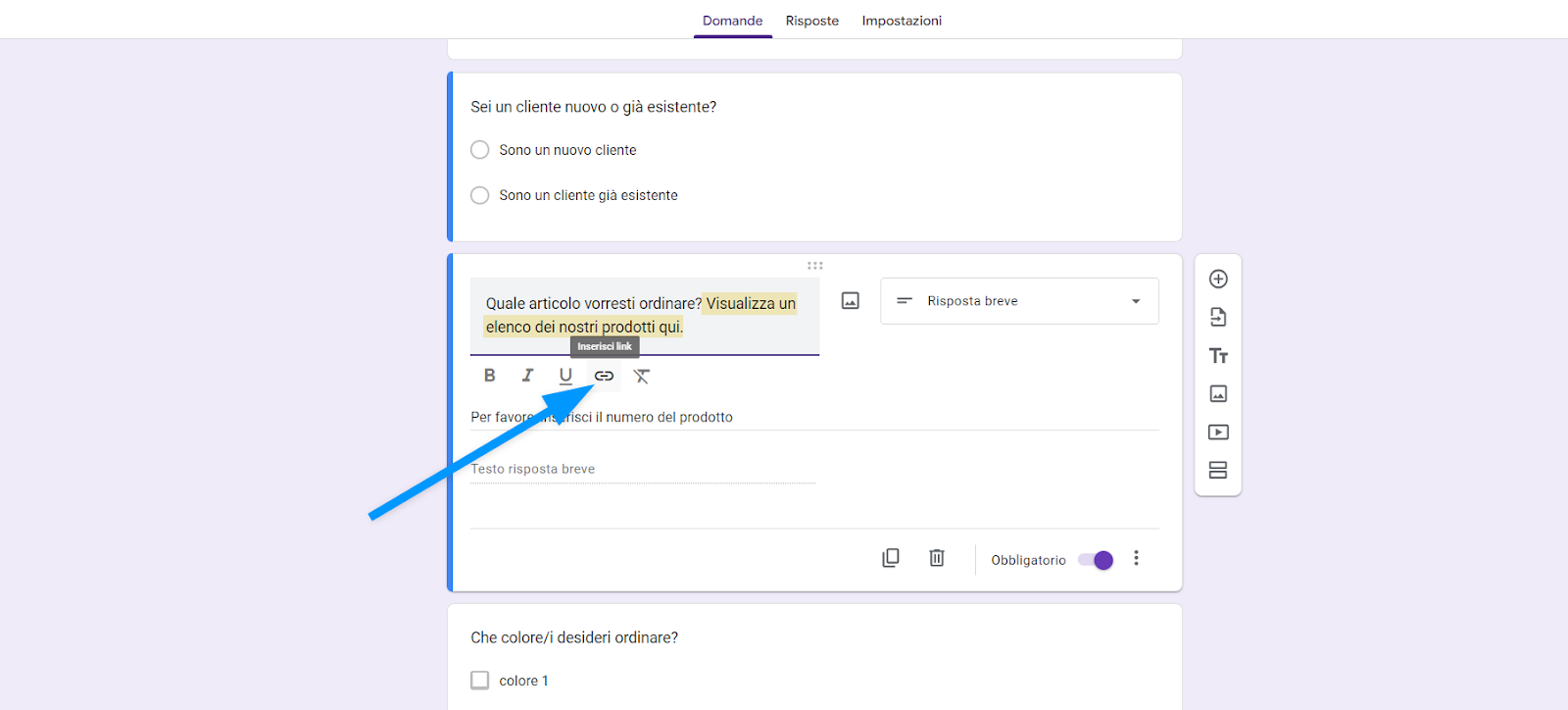Remove formatting from question text

tap(642, 376)
